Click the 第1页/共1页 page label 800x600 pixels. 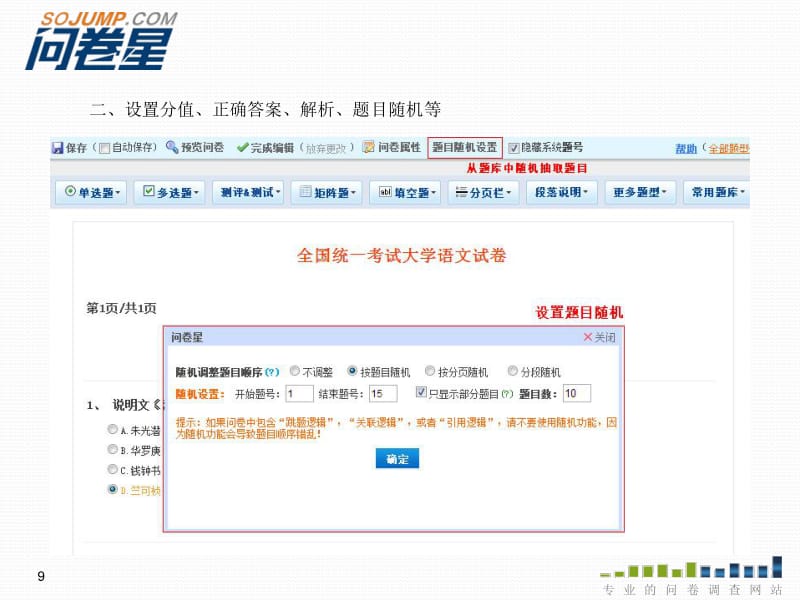[x=121, y=308]
